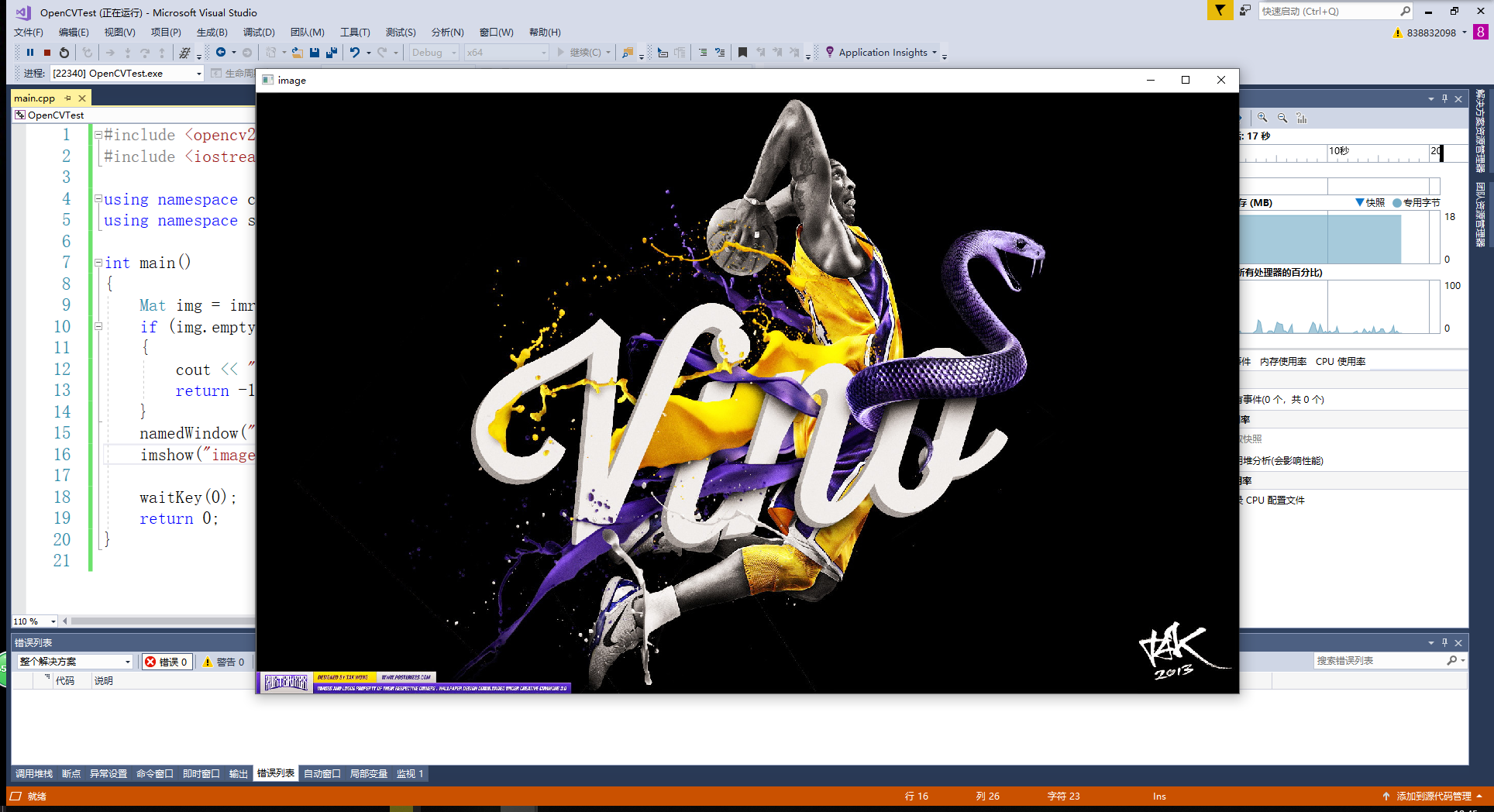Save main.cpp with the floppy icon
Screen dimensions: 1494x812
tap(315, 53)
